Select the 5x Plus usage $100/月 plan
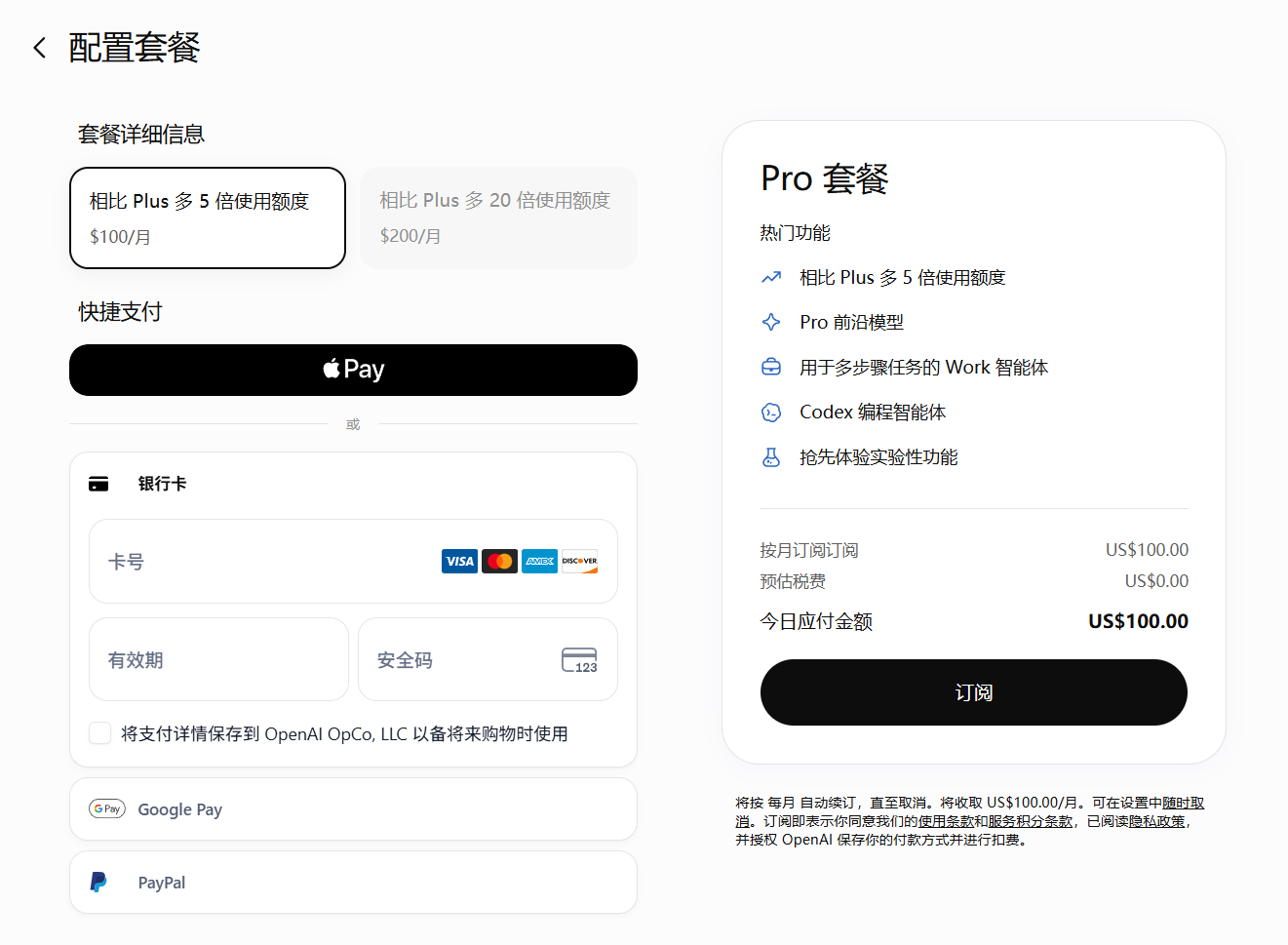1288x945 pixels. tap(208, 217)
